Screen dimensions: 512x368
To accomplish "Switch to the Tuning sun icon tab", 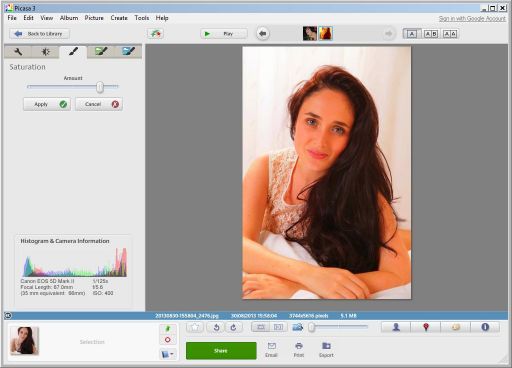I will click(45, 52).
